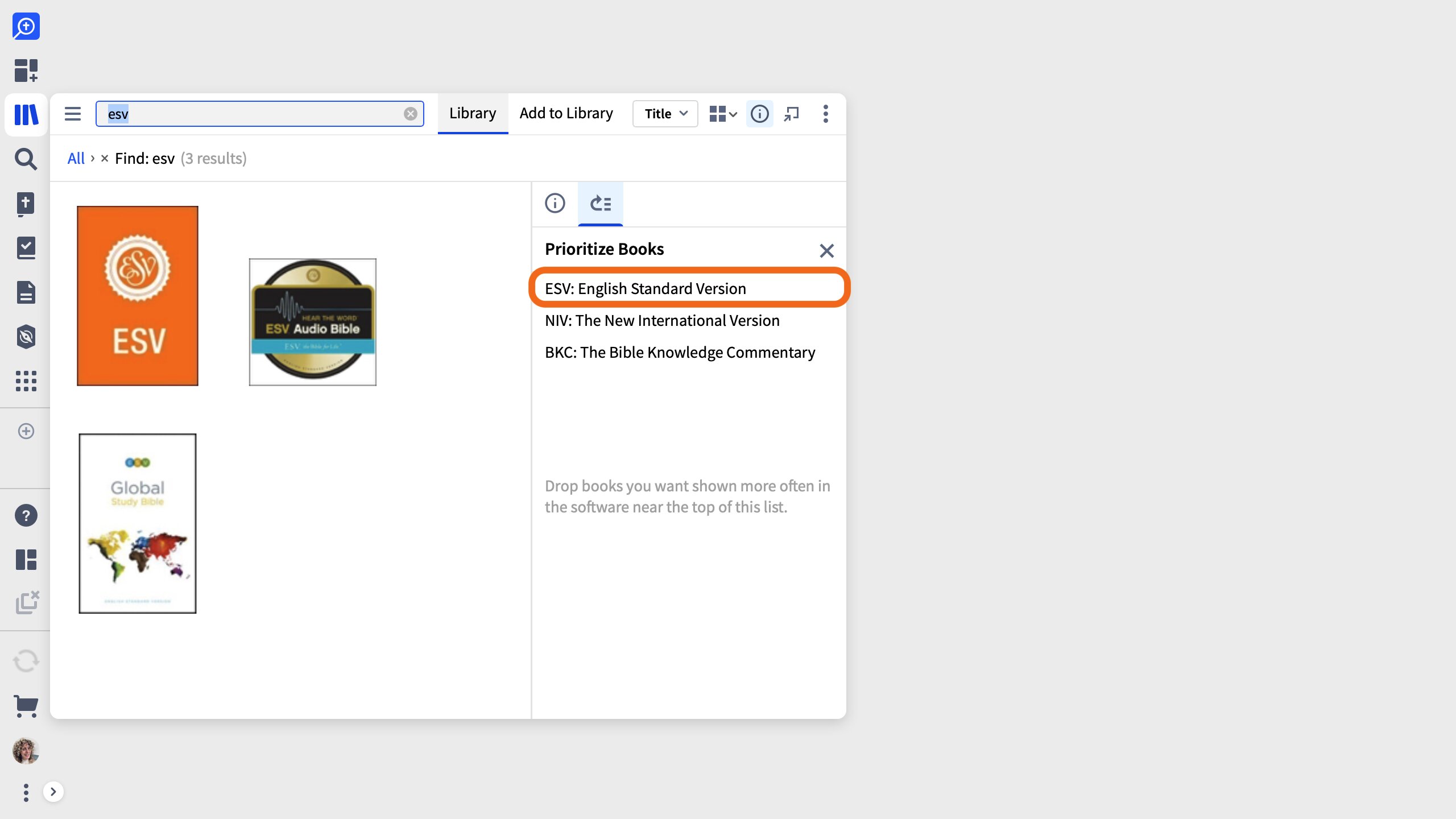Viewport: 1456px width, 819px height.
Task: Switch to the Prioritize Books tab icon
Action: [601, 203]
